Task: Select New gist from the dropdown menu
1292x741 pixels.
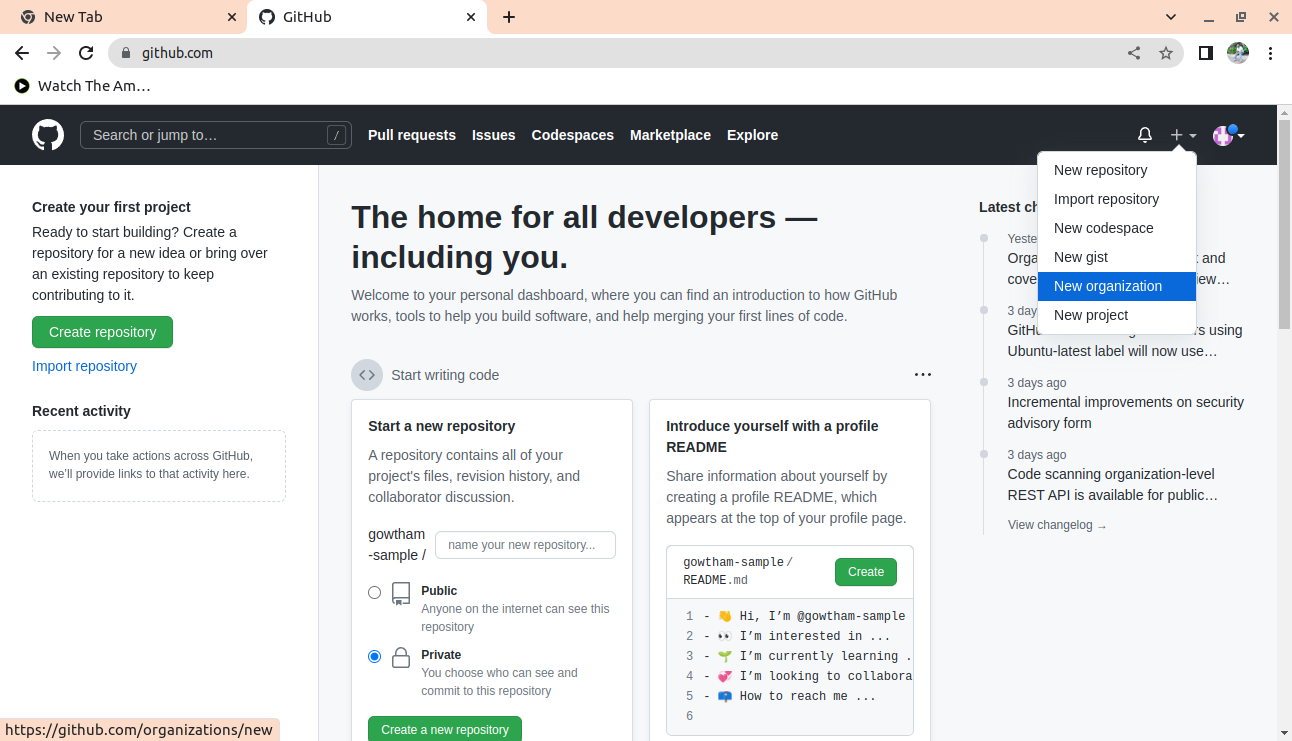Action: (x=1081, y=257)
